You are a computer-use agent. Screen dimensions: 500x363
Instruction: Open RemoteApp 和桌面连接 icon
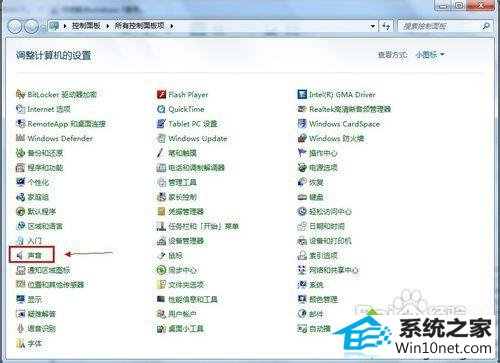pyautogui.click(x=21, y=124)
